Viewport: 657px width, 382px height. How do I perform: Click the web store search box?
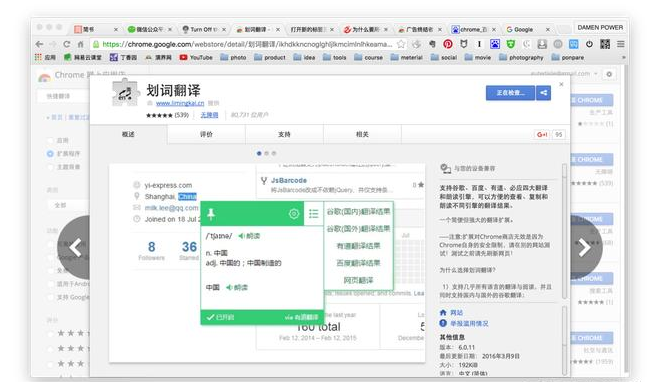tap(63, 96)
